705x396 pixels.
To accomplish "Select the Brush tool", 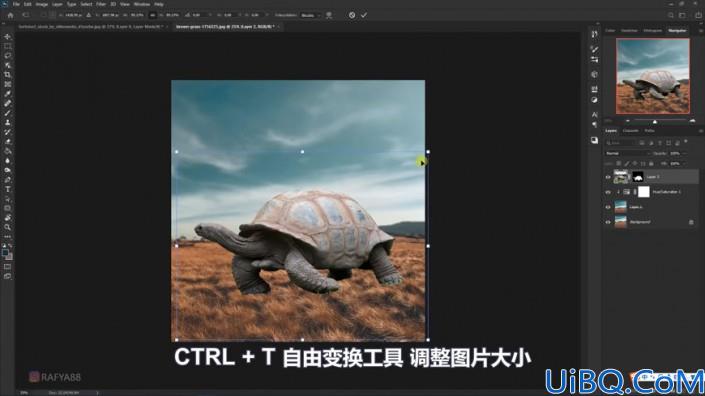I will coord(8,113).
